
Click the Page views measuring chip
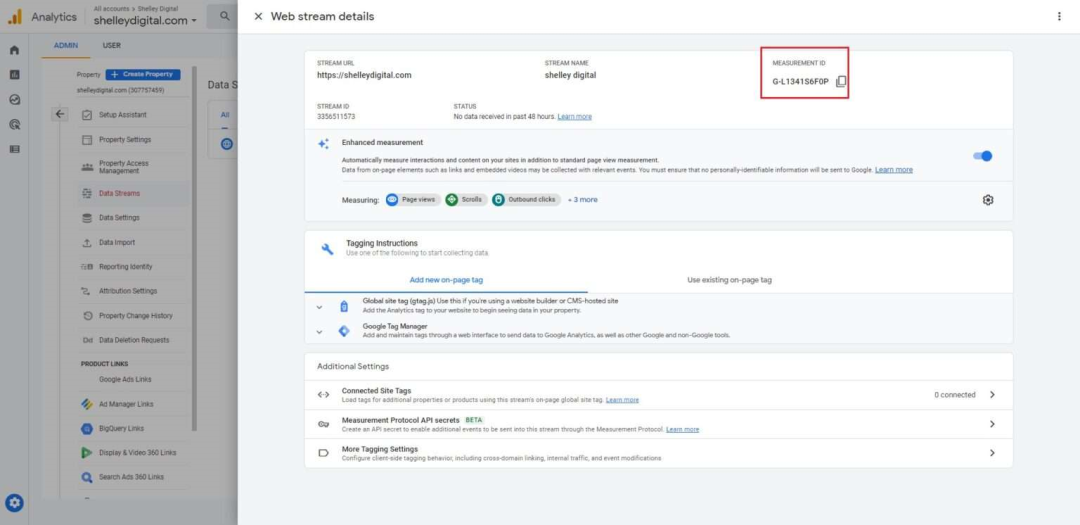[413, 200]
